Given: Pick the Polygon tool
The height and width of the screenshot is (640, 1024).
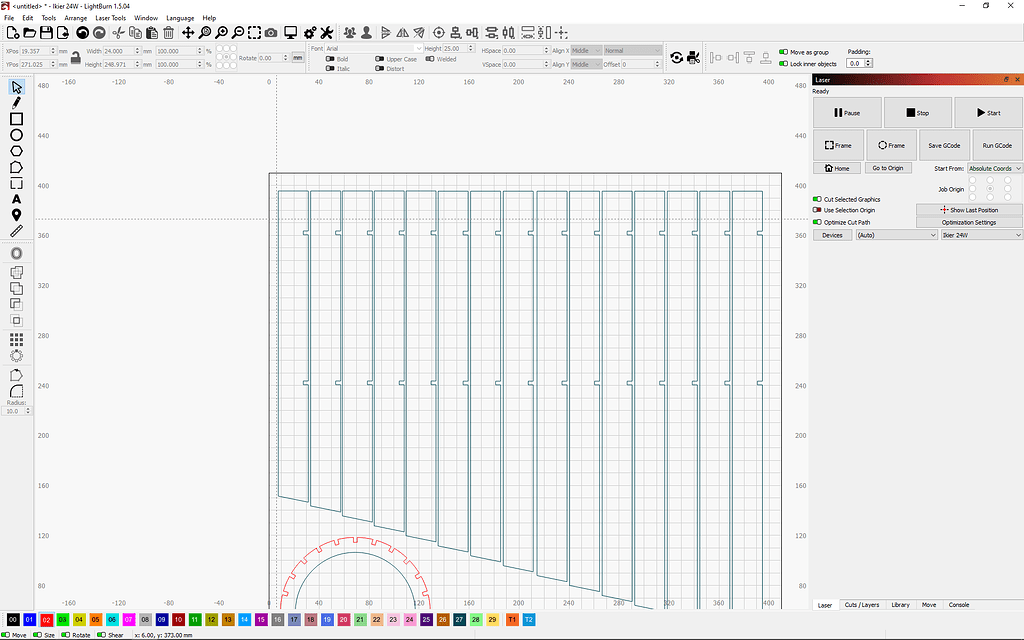Looking at the screenshot, I should (15, 151).
